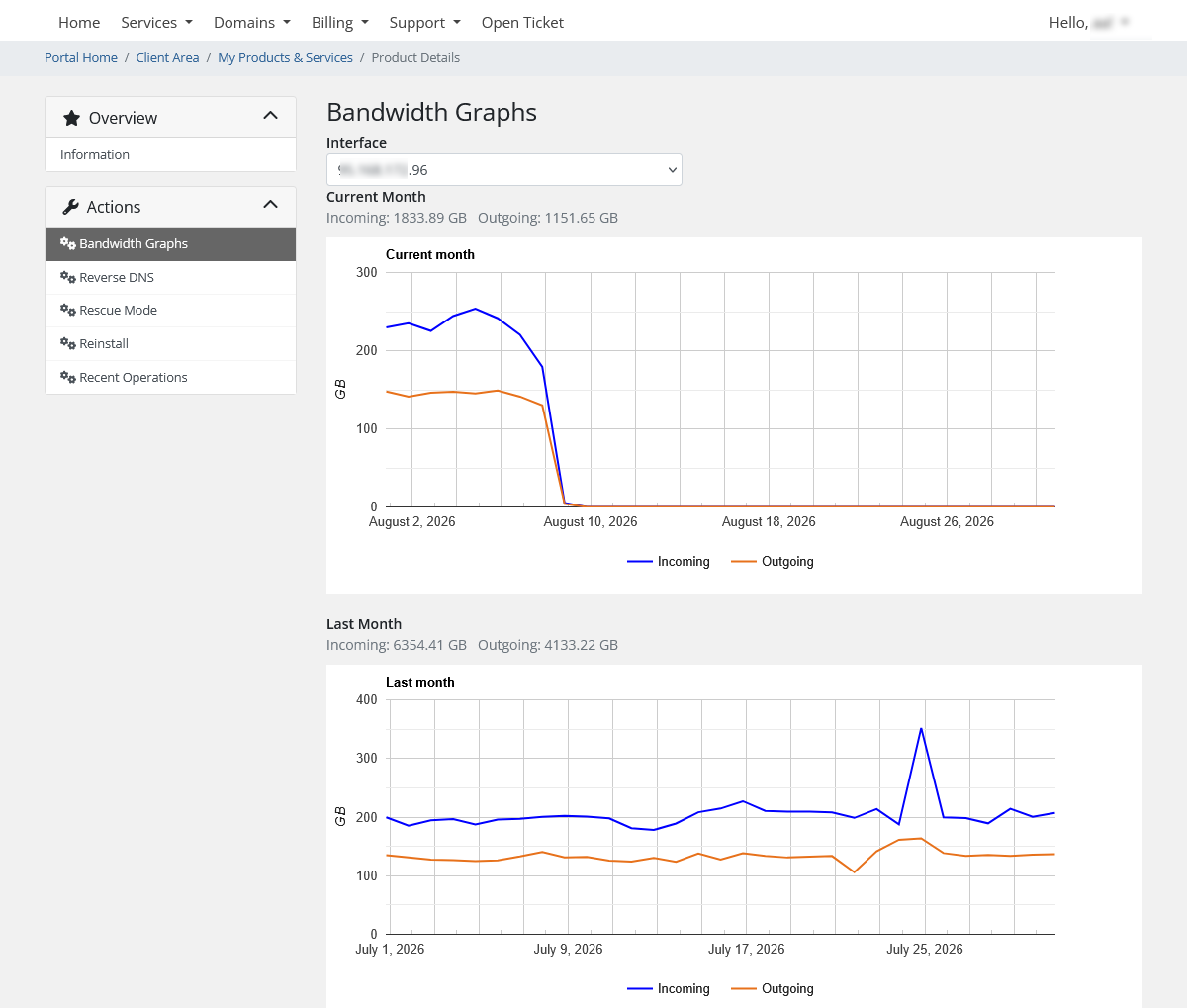Click the Interface field label
The height and width of the screenshot is (1008, 1187).
(x=356, y=143)
